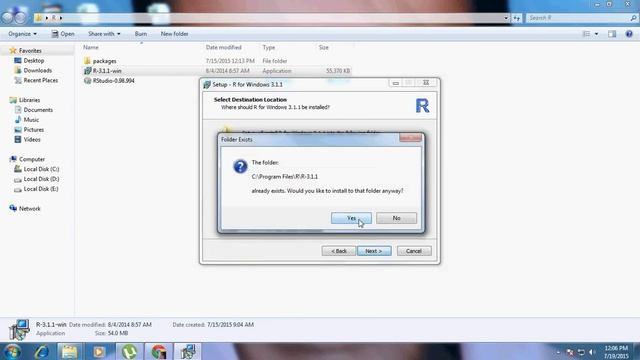Open Windows Explorer taskbar icon
640x360 pixels.
70,351
